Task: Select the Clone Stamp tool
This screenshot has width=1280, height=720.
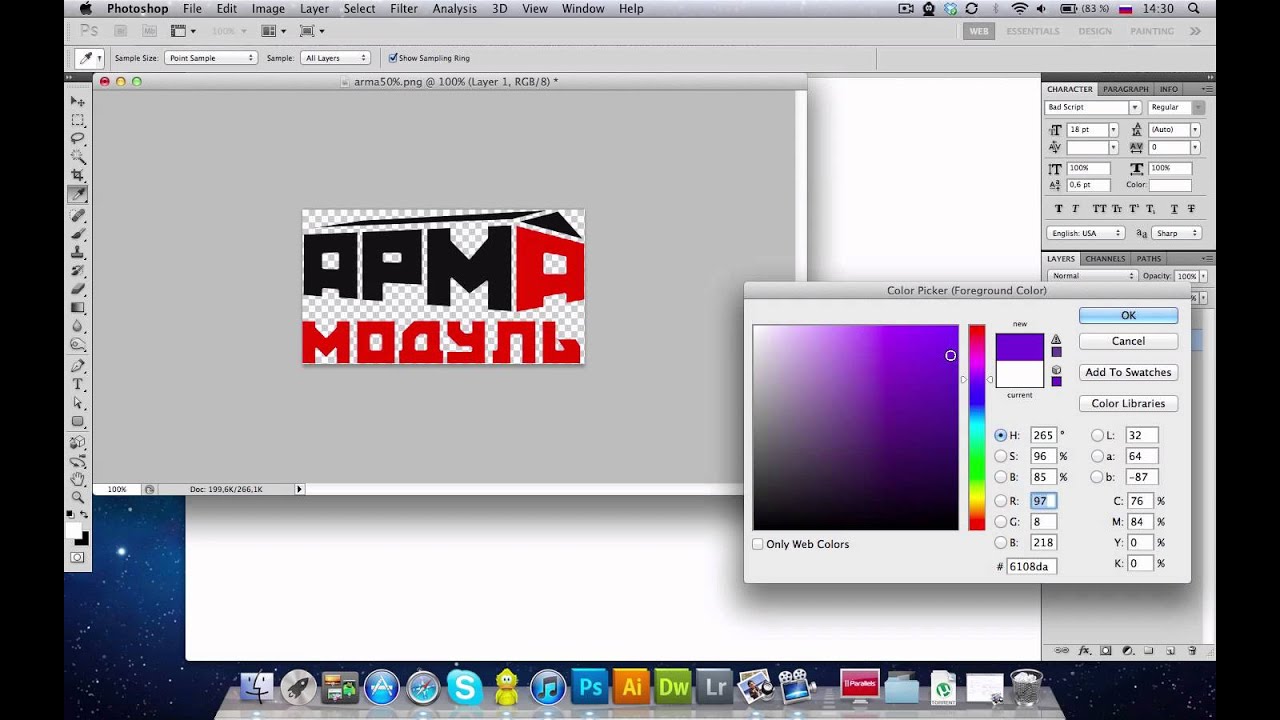Action: click(77, 252)
